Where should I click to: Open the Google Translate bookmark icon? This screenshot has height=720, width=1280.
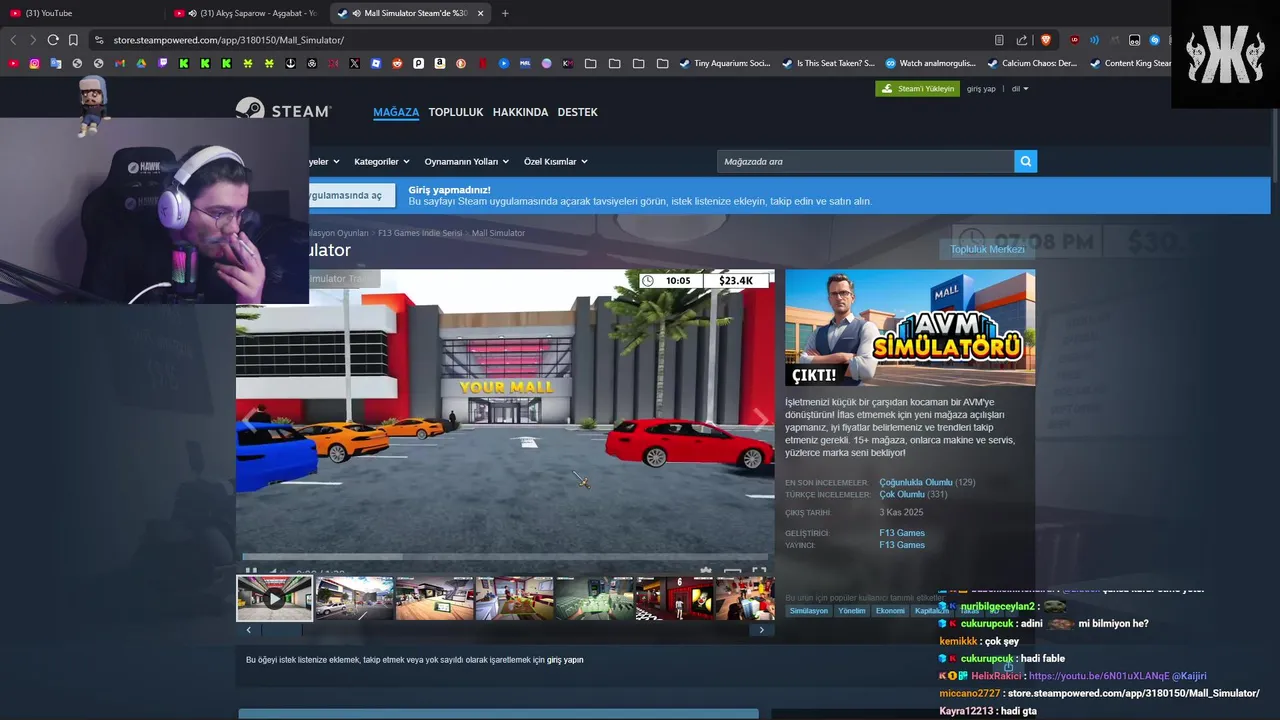pyautogui.click(x=56, y=63)
